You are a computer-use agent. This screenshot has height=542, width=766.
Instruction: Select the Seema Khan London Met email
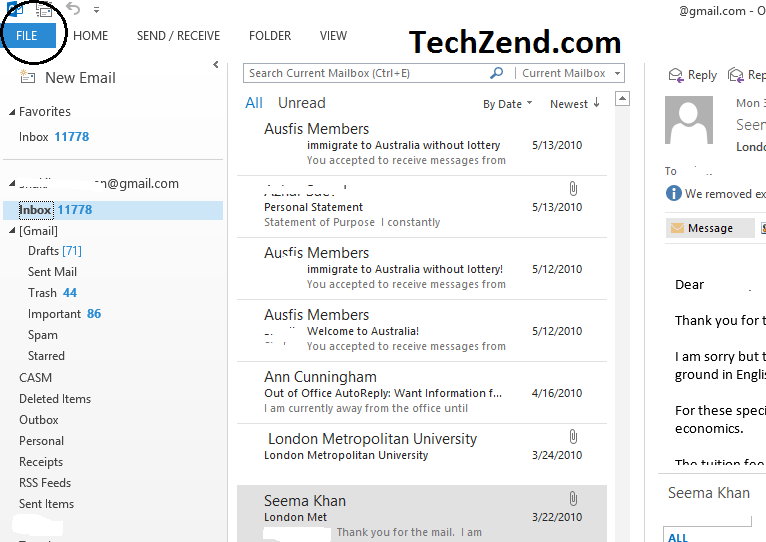click(422, 513)
